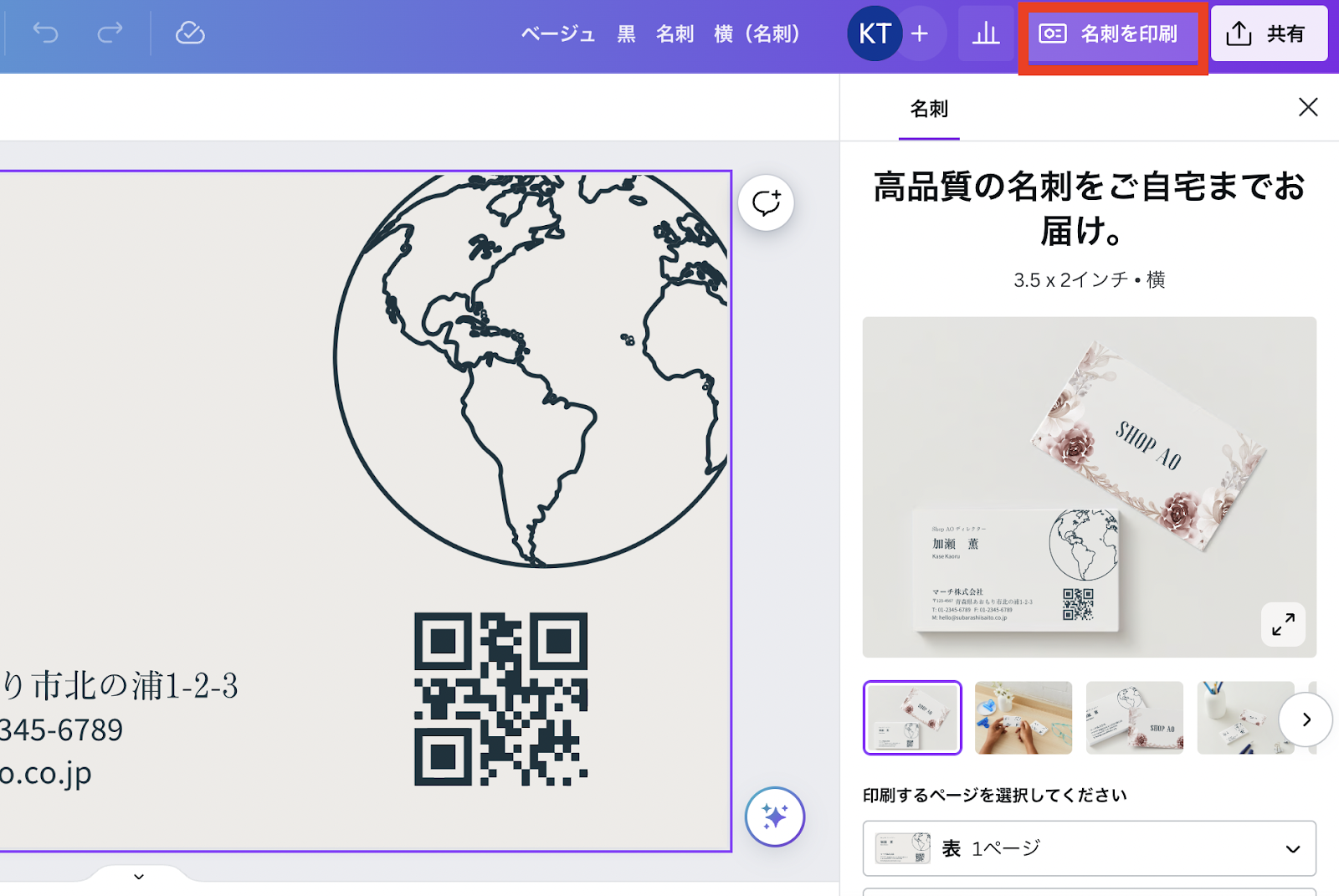Expand the preview image fullscreen
Image resolution: width=1339 pixels, height=896 pixels.
point(1283,624)
